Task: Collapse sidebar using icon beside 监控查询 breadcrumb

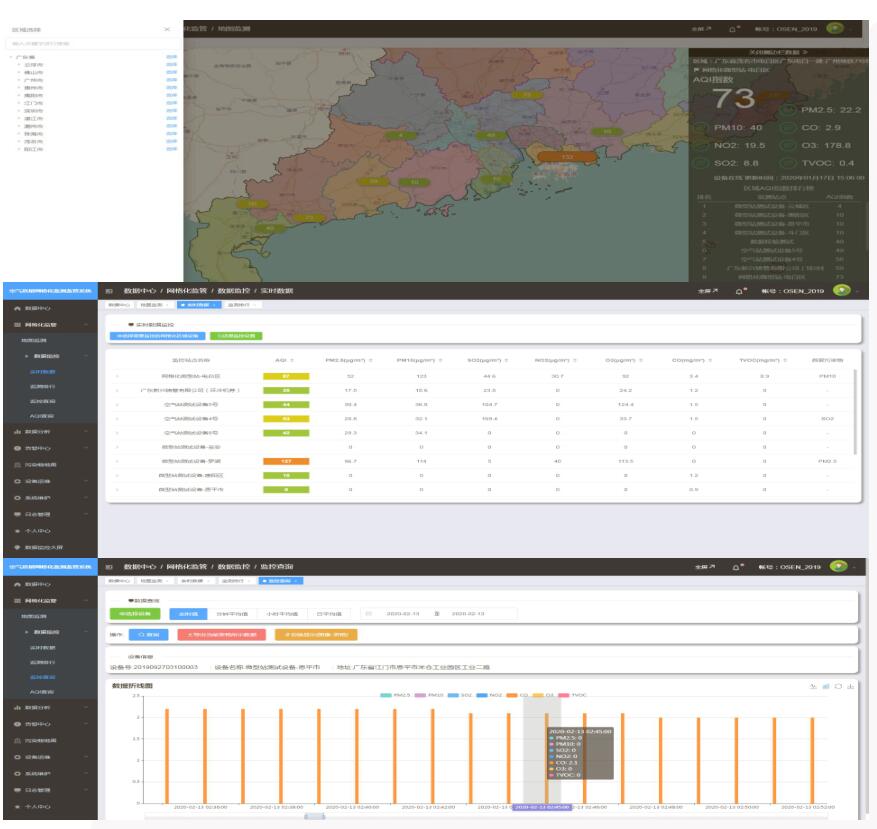Action: point(108,567)
